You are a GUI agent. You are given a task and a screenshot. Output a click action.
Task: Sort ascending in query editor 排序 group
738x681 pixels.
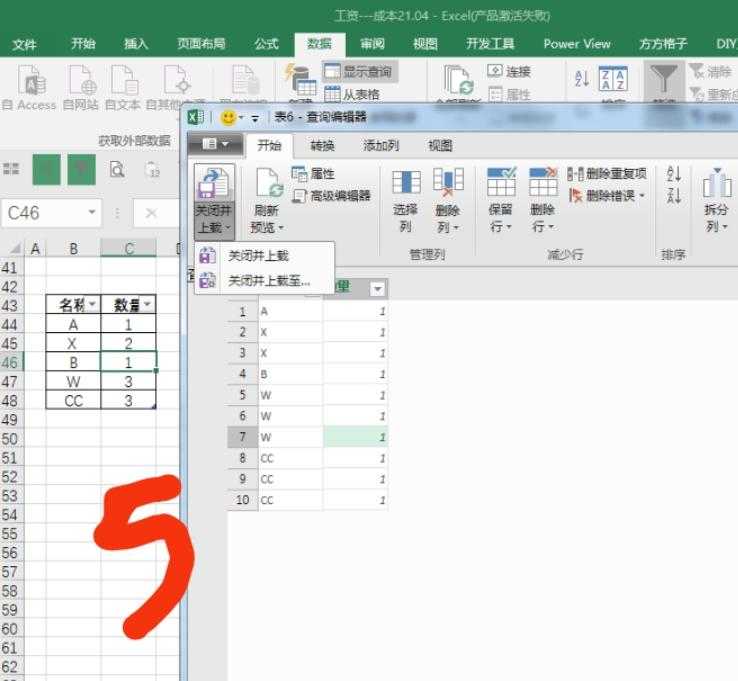[x=674, y=174]
